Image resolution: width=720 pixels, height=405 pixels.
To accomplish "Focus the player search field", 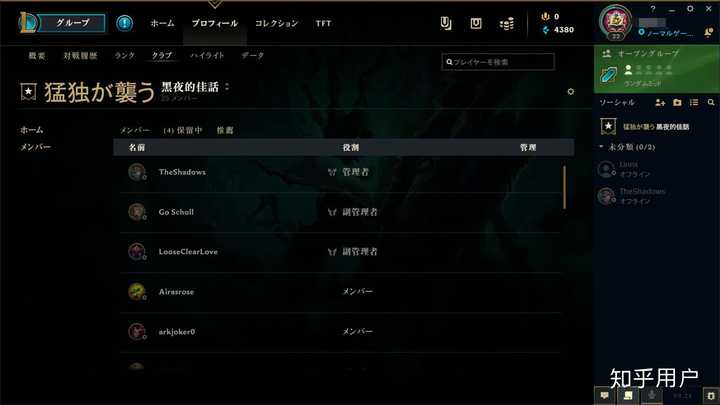I will click(x=498, y=62).
